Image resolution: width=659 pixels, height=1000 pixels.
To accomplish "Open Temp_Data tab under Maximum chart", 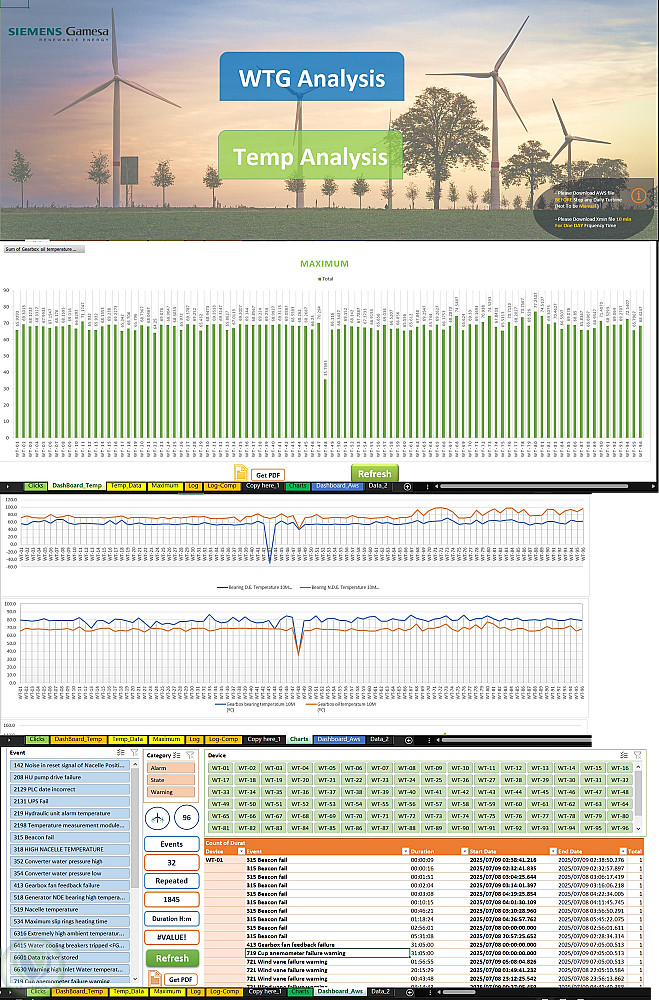I will (126, 486).
